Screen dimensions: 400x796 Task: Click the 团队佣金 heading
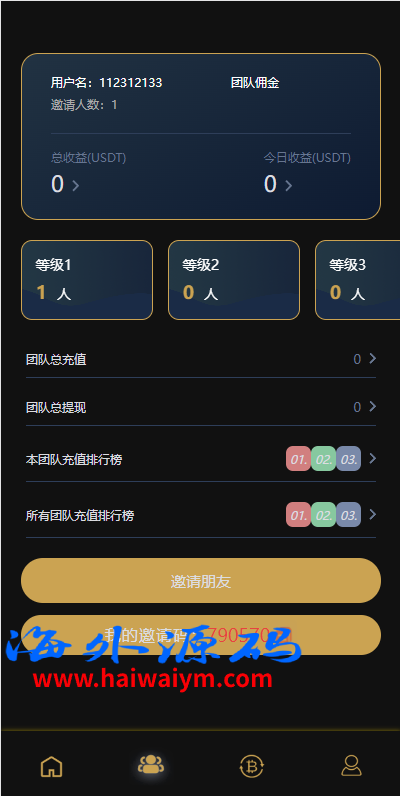point(255,83)
